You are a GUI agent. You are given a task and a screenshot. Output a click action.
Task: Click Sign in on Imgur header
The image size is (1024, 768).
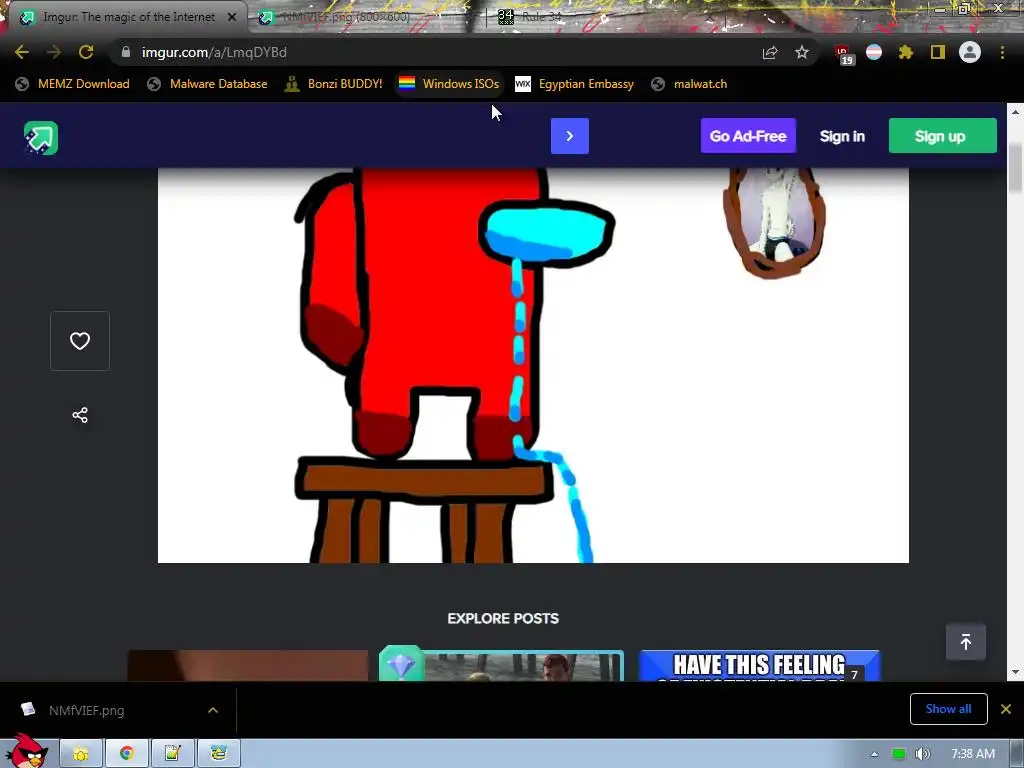[x=842, y=136]
